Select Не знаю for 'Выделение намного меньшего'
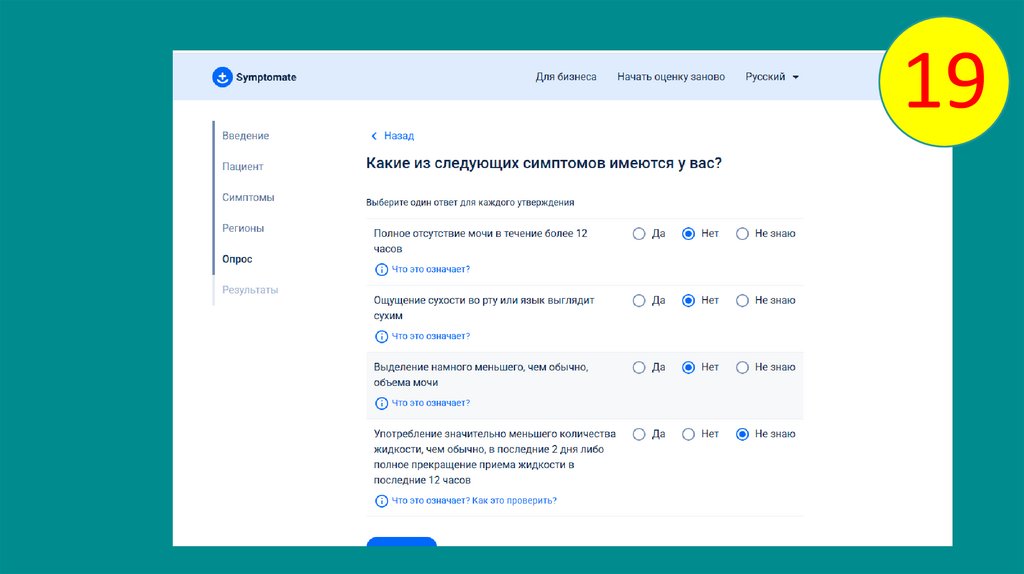This screenshot has height=574, width=1024. tap(743, 367)
